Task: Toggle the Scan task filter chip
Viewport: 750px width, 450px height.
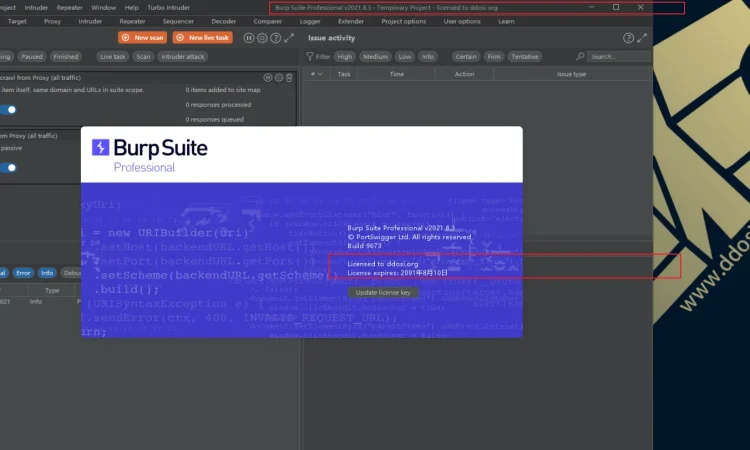Action: (x=143, y=56)
